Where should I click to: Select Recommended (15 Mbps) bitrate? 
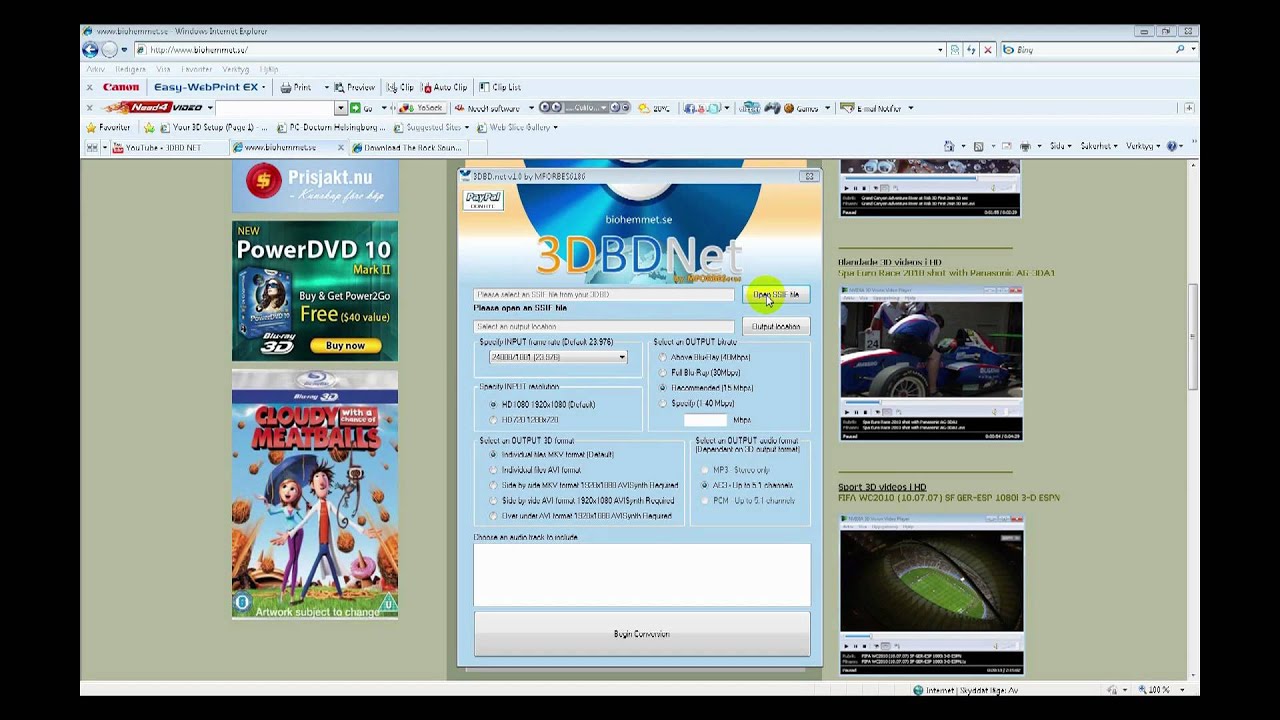point(663,388)
